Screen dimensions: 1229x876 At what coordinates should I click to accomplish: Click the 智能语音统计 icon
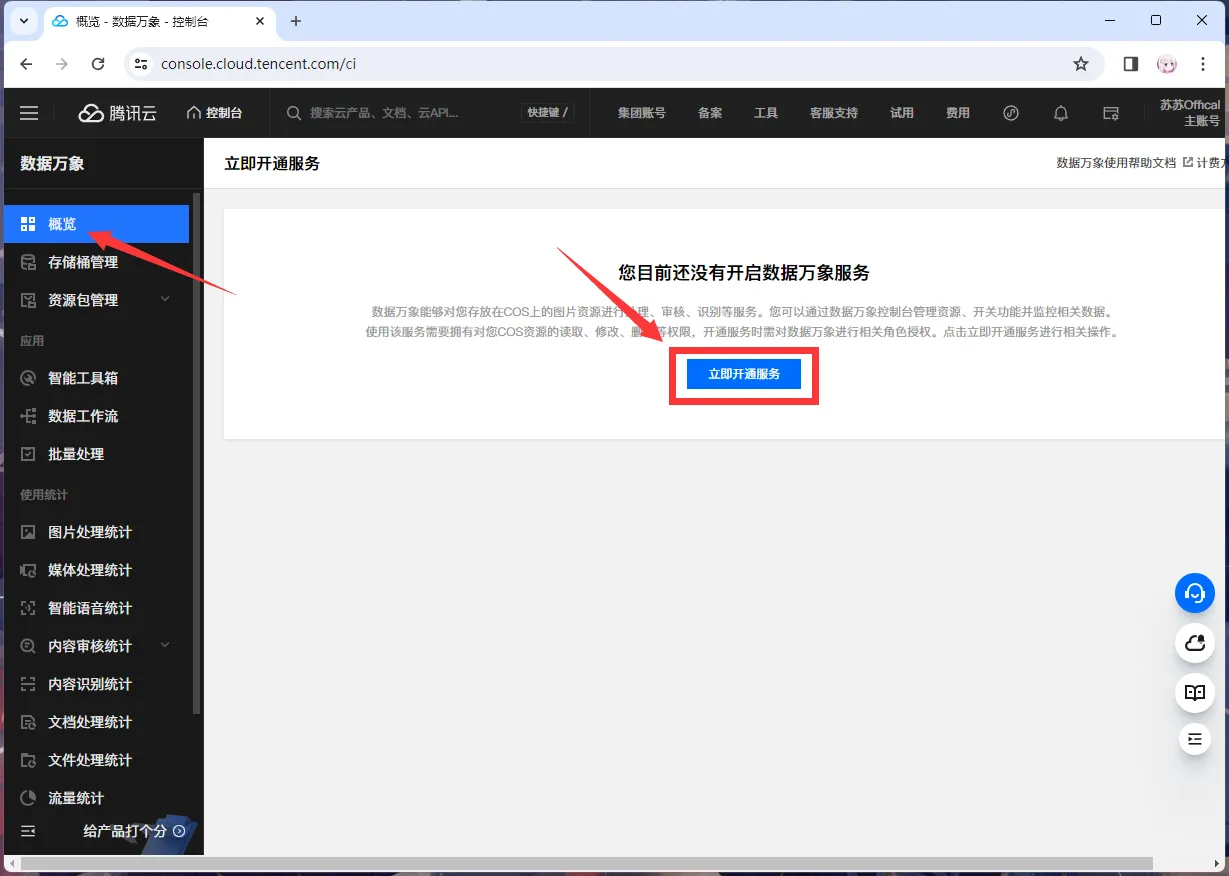28,608
